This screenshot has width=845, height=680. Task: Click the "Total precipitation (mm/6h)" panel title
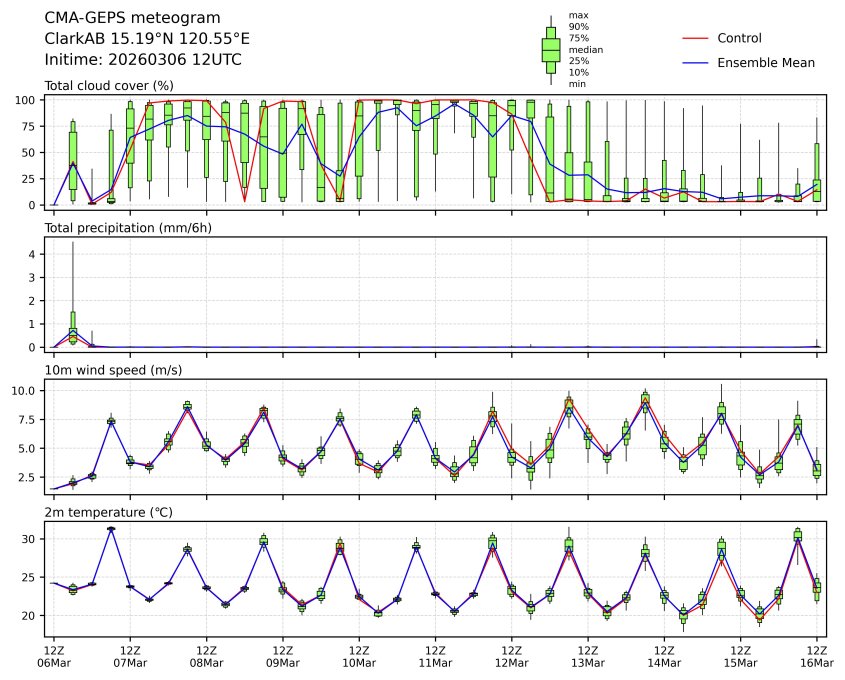pyautogui.click(x=129, y=228)
